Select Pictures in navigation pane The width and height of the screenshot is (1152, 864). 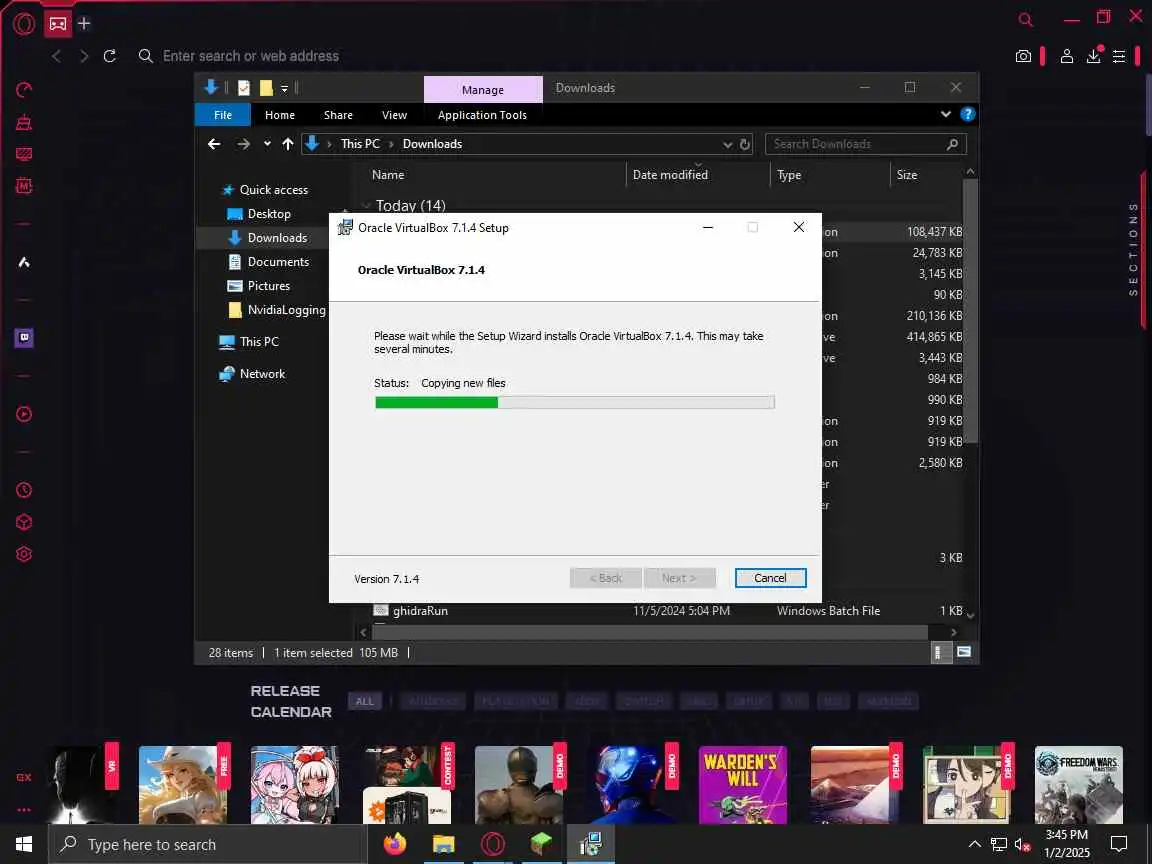click(268, 286)
